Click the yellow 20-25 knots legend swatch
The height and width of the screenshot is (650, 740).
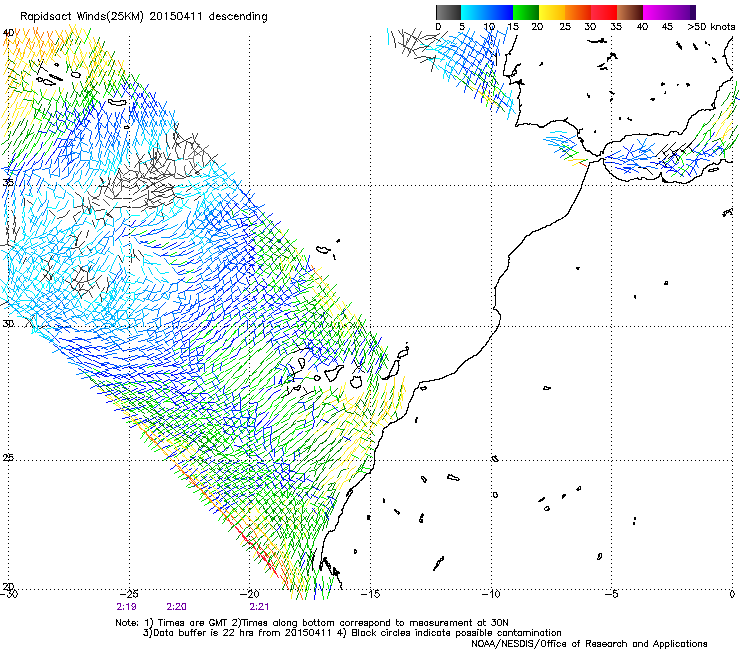tap(552, 12)
